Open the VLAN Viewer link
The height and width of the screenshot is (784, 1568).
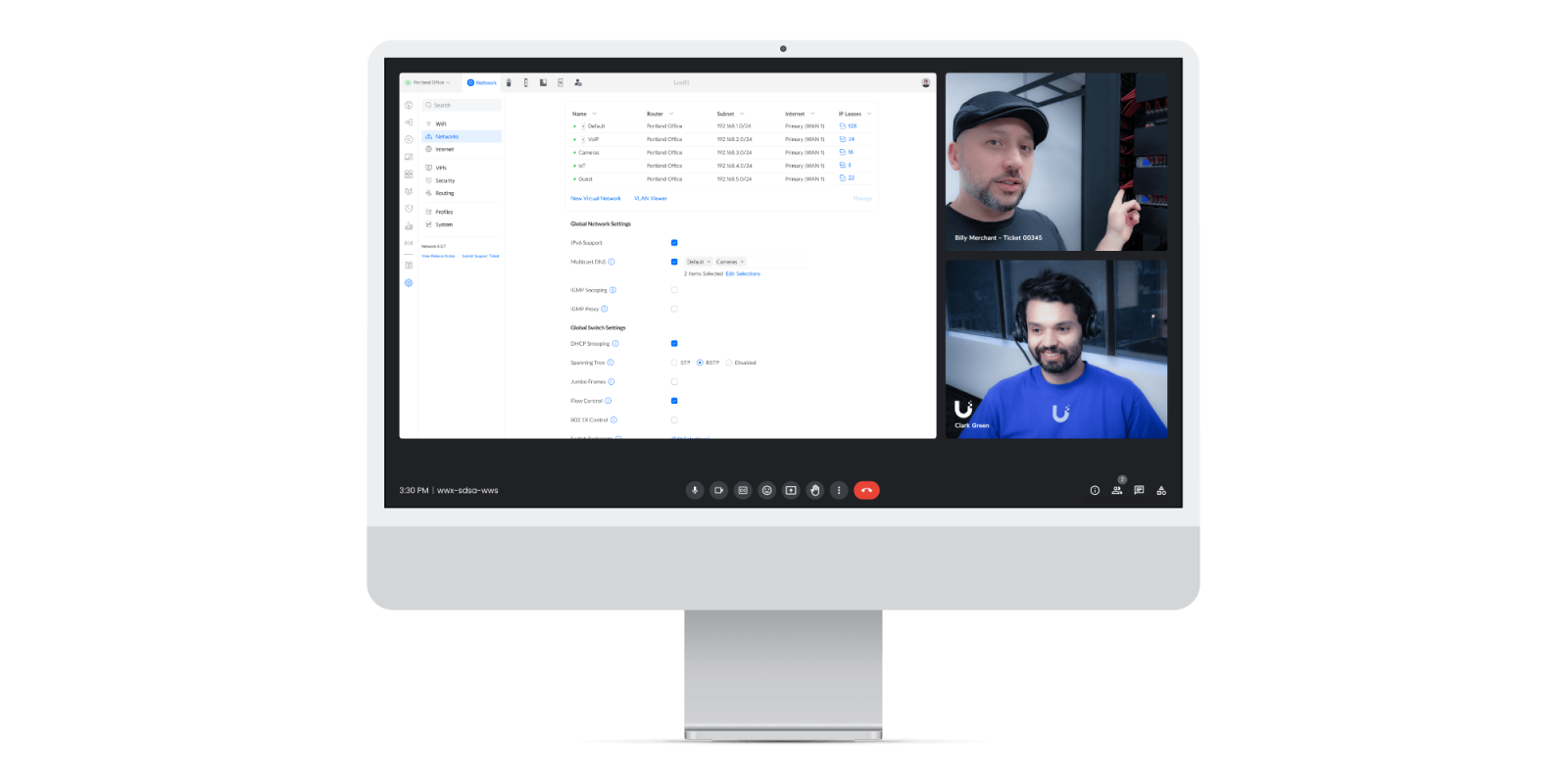pos(650,199)
